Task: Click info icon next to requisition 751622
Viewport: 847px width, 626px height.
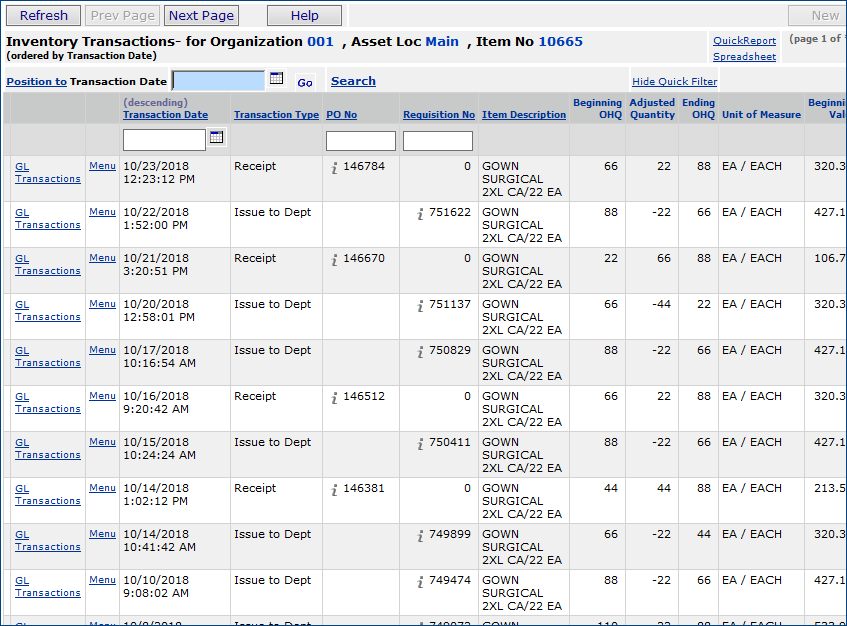Action: click(421, 214)
